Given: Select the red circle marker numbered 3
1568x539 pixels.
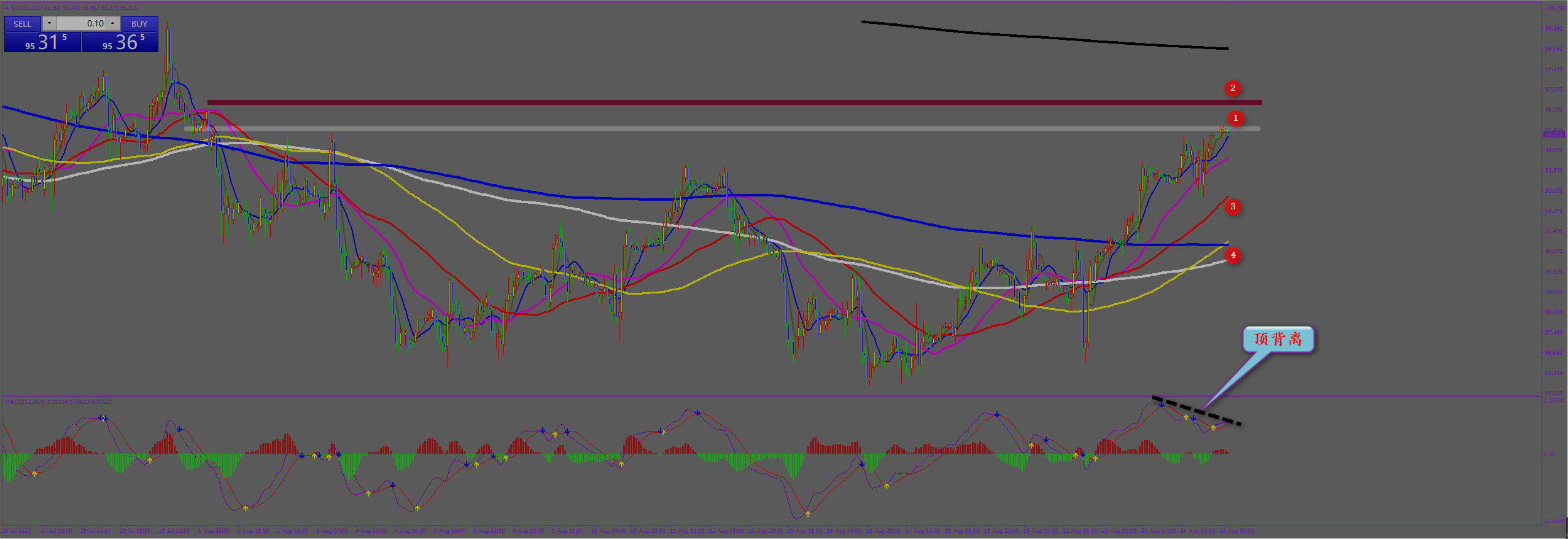Looking at the screenshot, I should point(1233,207).
